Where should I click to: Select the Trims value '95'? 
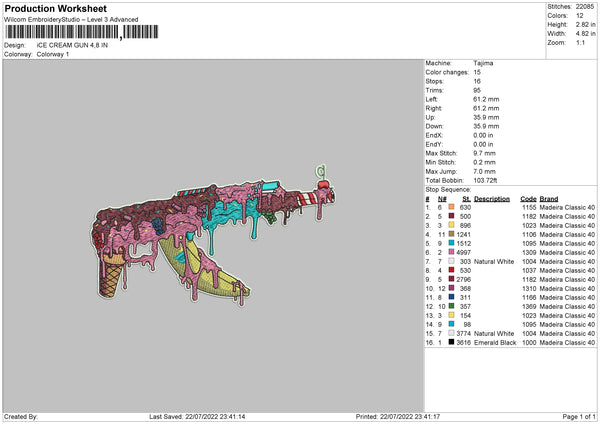477,90
